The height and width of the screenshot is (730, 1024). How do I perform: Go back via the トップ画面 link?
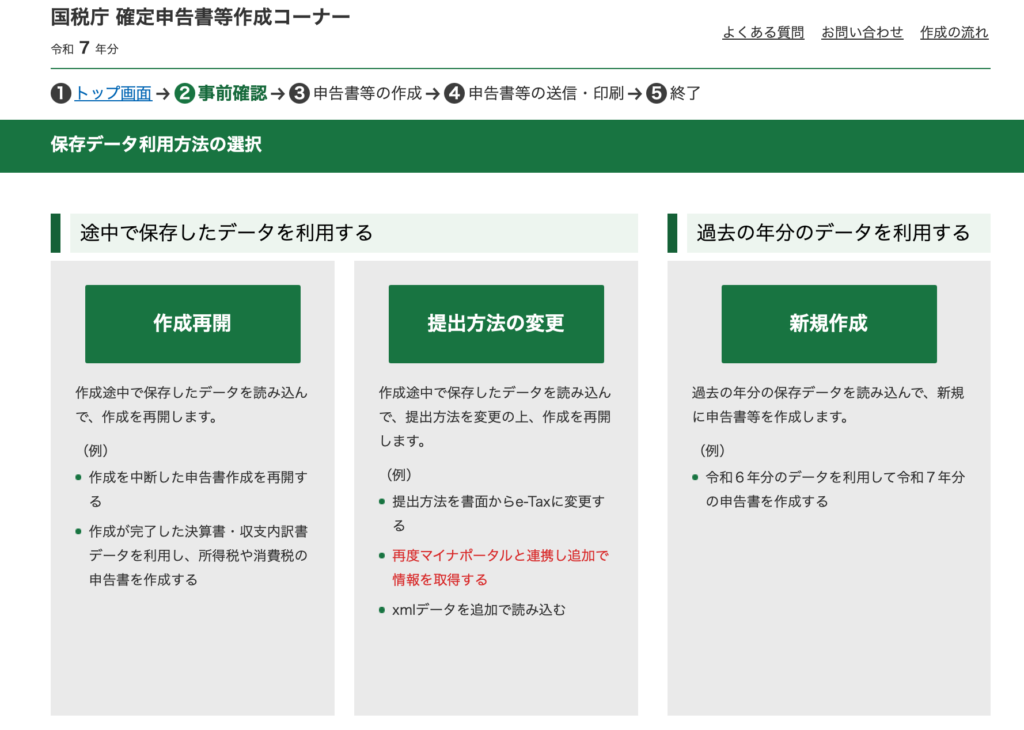point(113,94)
